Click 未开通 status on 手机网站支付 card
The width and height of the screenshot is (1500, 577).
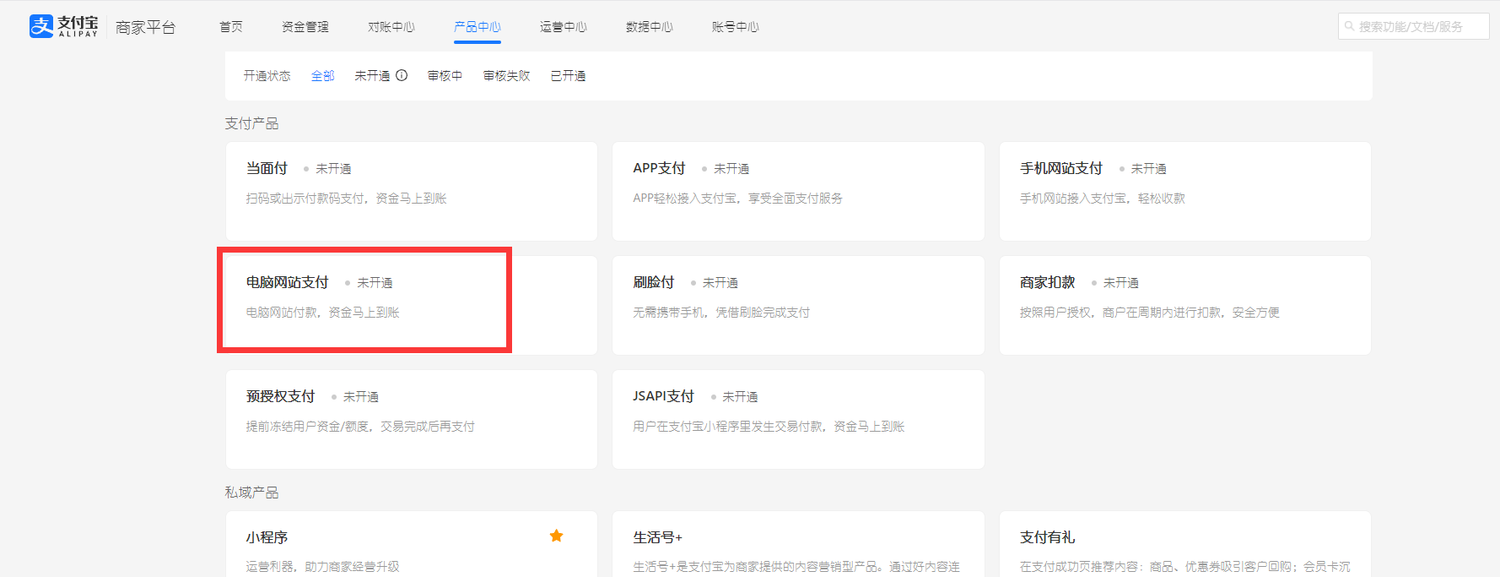pyautogui.click(x=1149, y=169)
